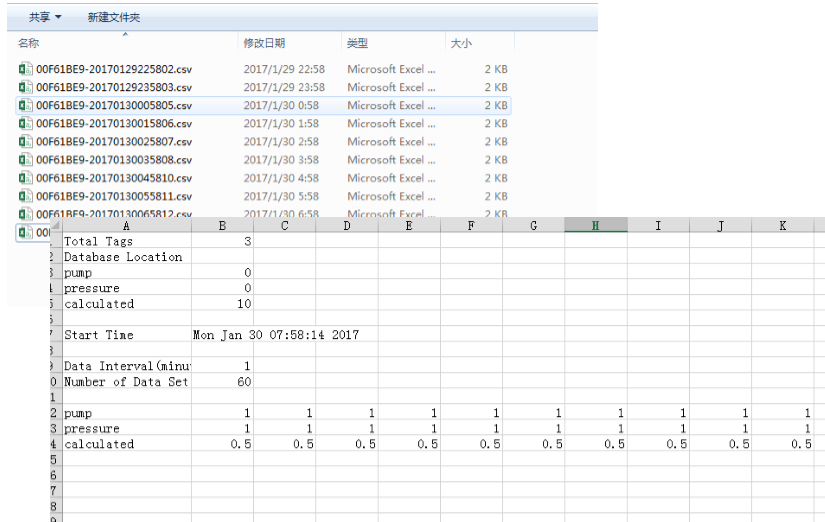Screen dimensions: 825x522
Task: Select the Start Time cell in column A
Action: coord(98,335)
